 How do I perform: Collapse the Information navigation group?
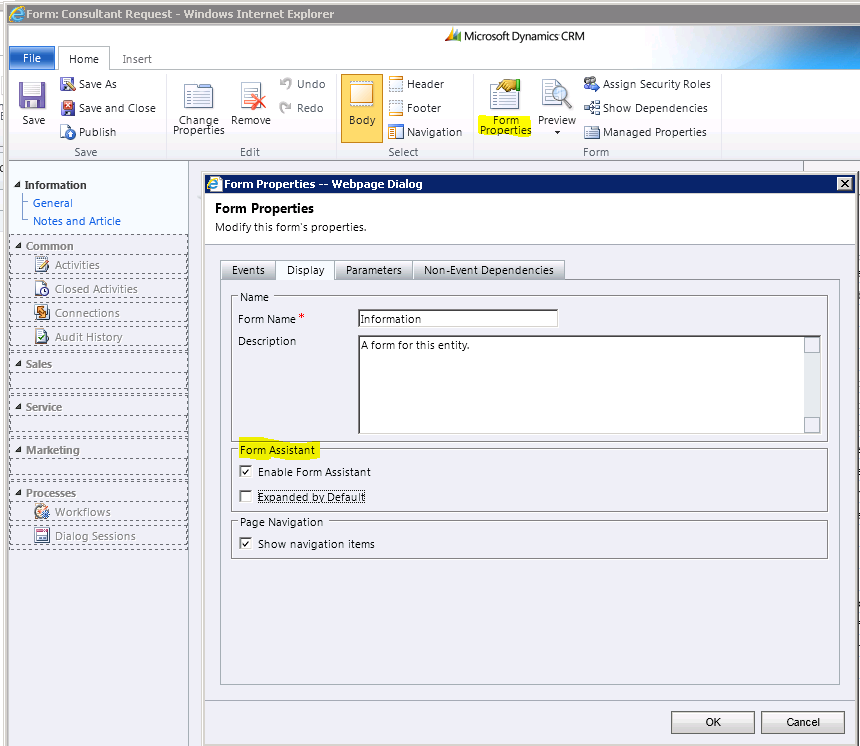click(x=18, y=185)
